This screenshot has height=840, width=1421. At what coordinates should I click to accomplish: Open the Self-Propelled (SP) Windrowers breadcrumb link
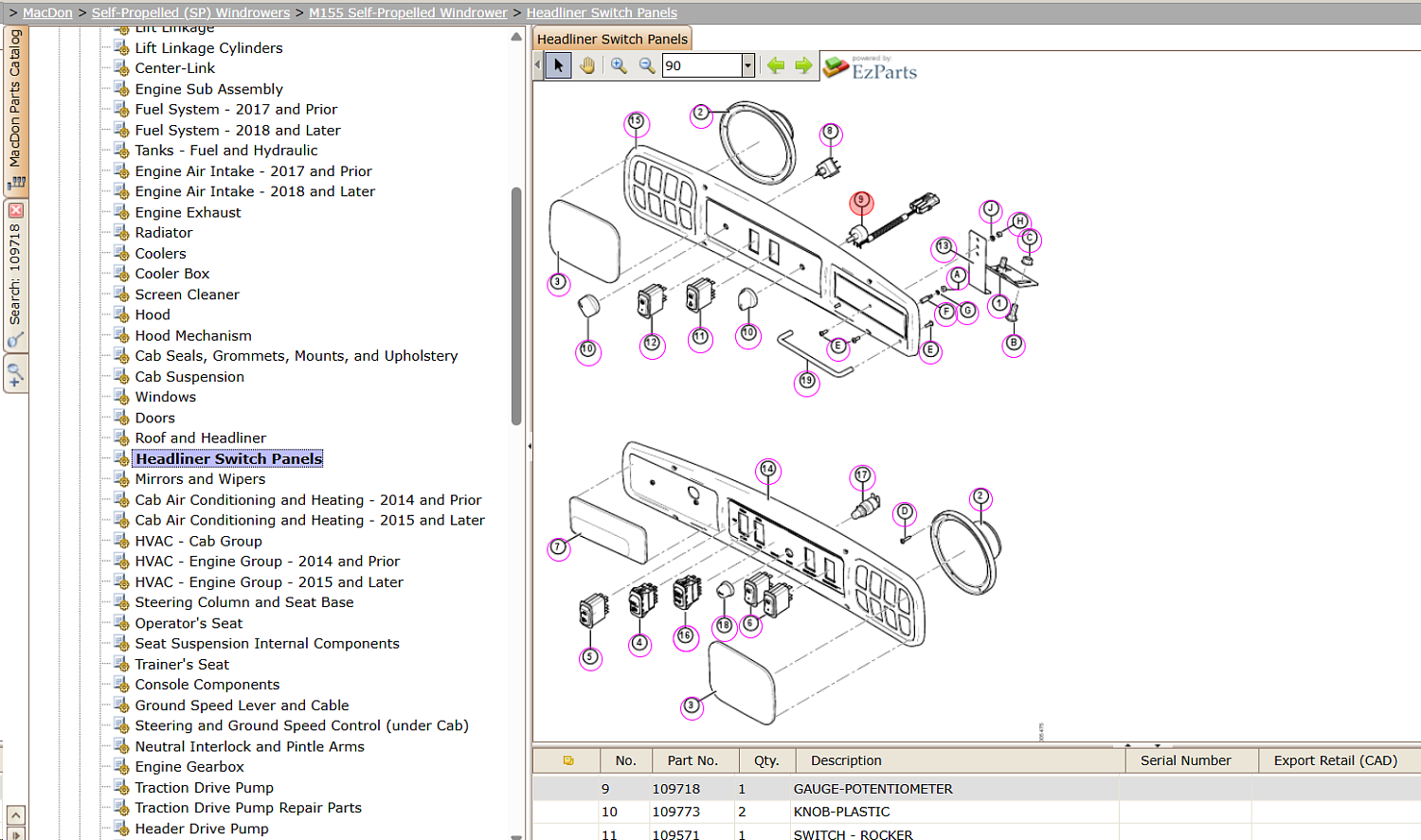pos(190,12)
